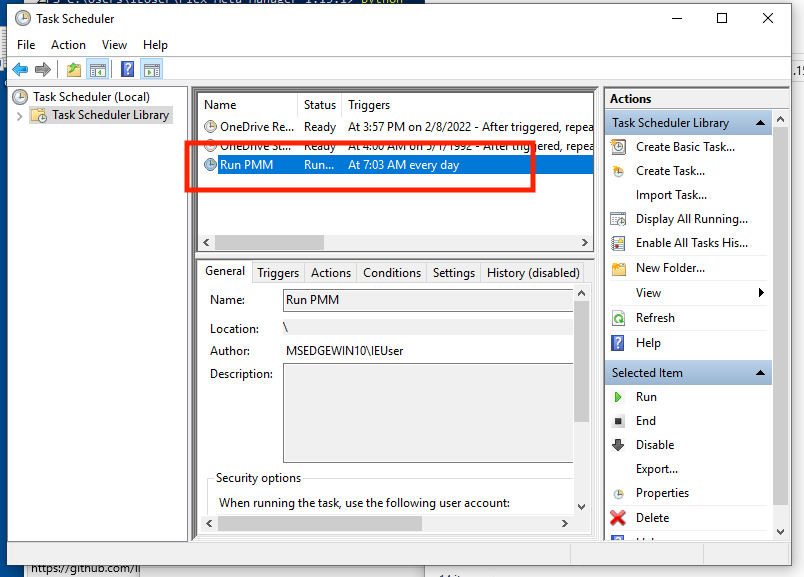Click the Help toolbar question mark icon

[127, 69]
